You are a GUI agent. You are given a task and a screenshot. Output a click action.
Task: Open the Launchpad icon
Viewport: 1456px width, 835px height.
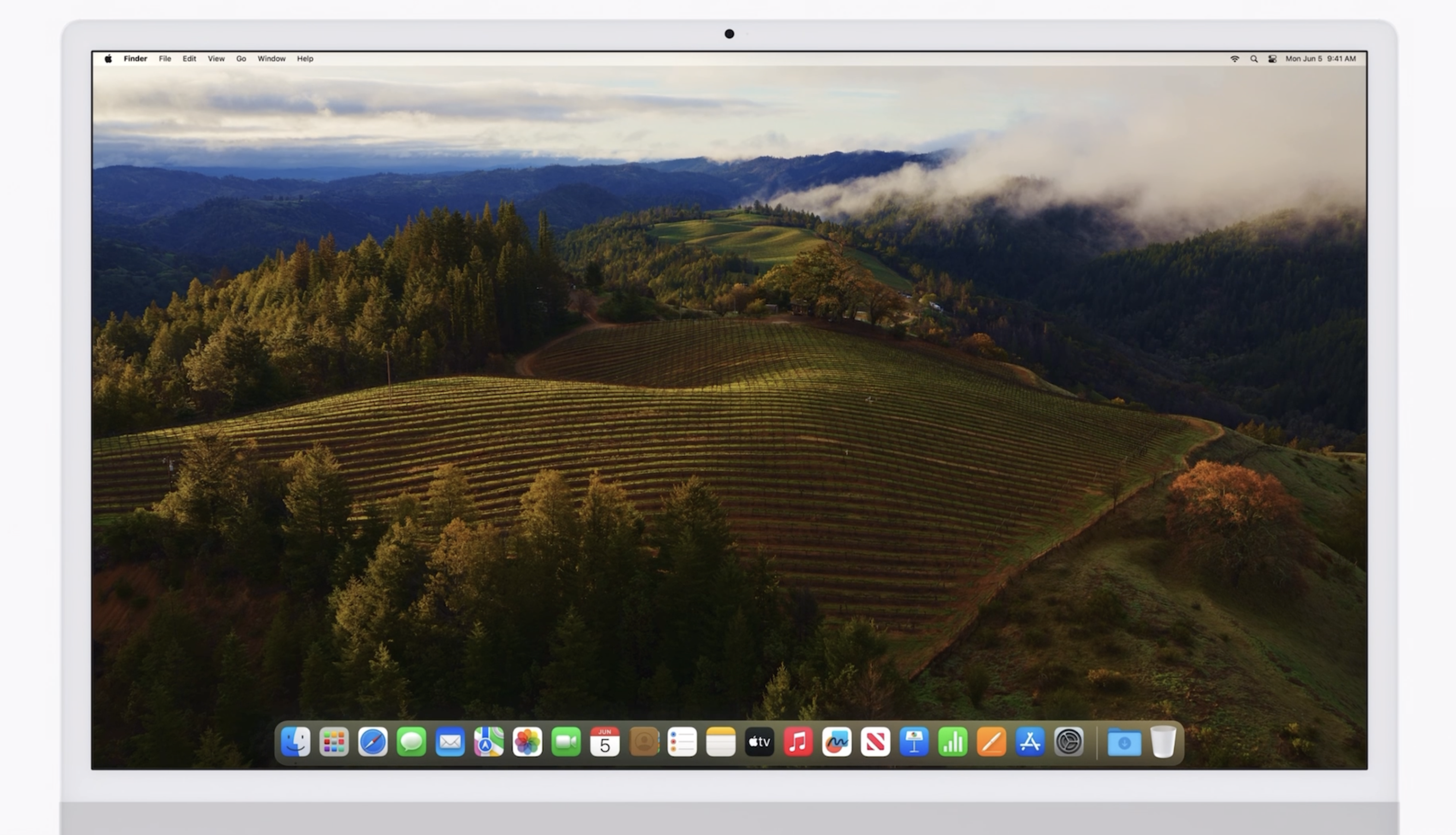tap(334, 742)
